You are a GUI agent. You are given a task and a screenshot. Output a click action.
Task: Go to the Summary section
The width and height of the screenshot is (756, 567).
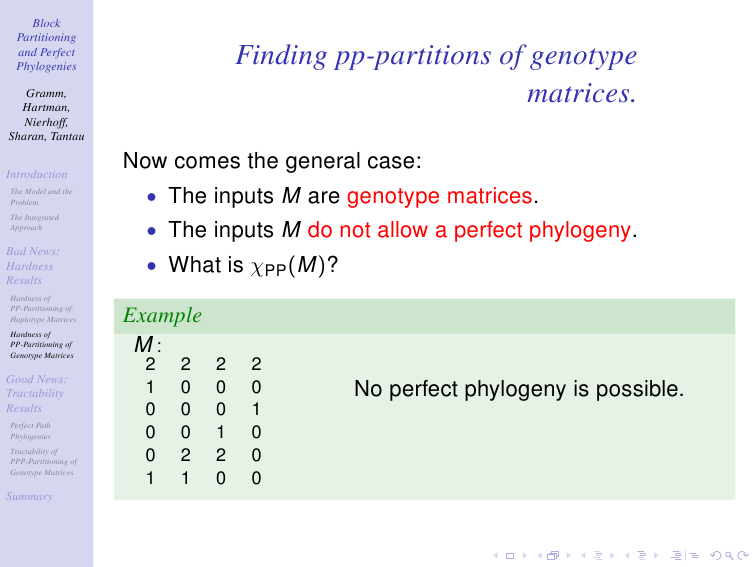[x=29, y=496]
